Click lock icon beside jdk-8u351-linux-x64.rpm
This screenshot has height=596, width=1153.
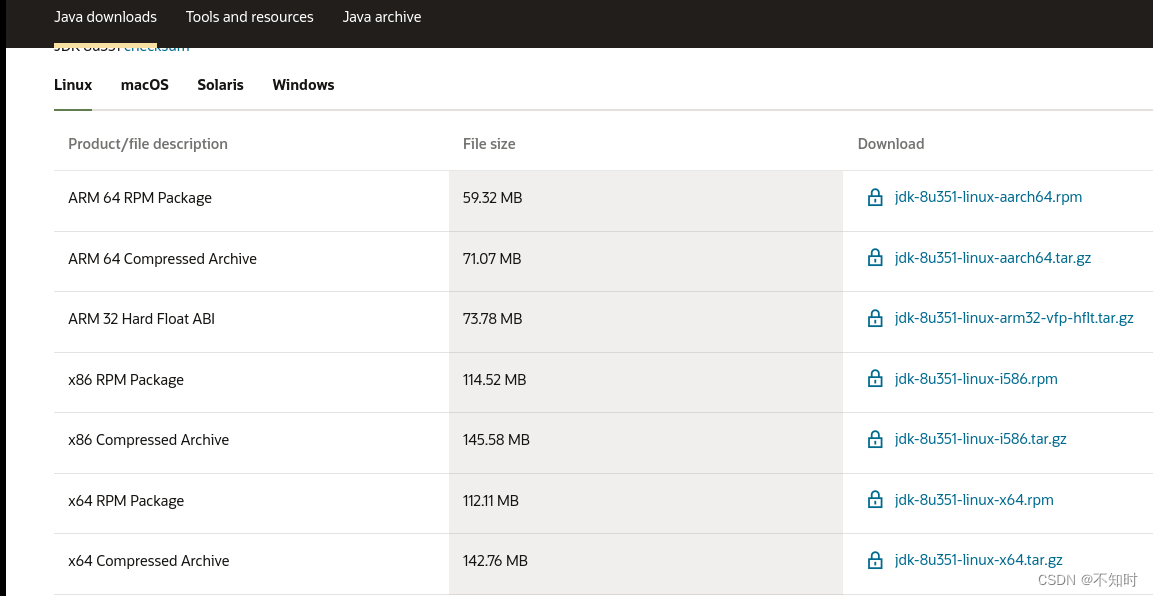(x=875, y=500)
